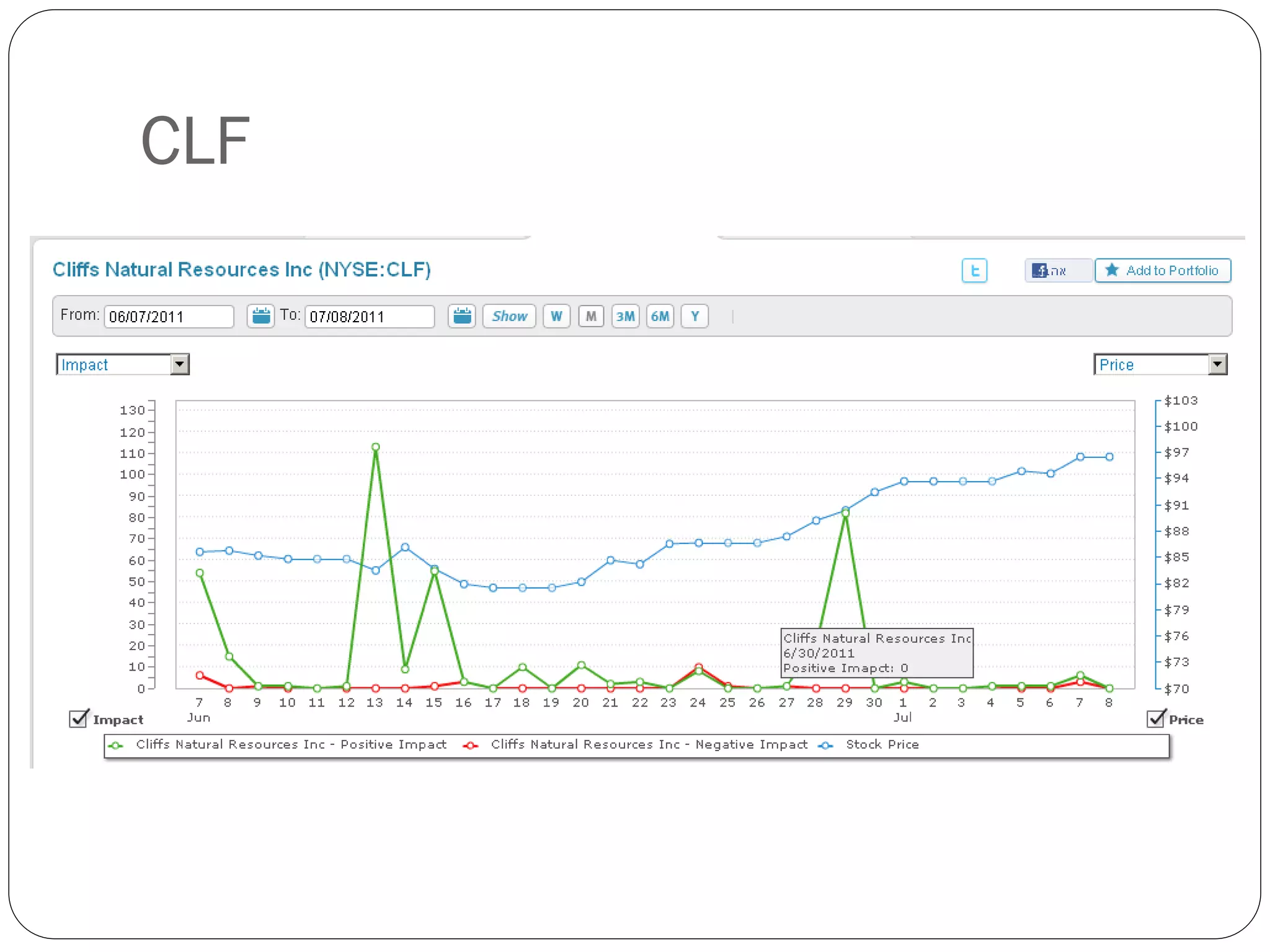The image size is (1270, 952).
Task: Click the June 14 stock price point
Action: point(405,547)
